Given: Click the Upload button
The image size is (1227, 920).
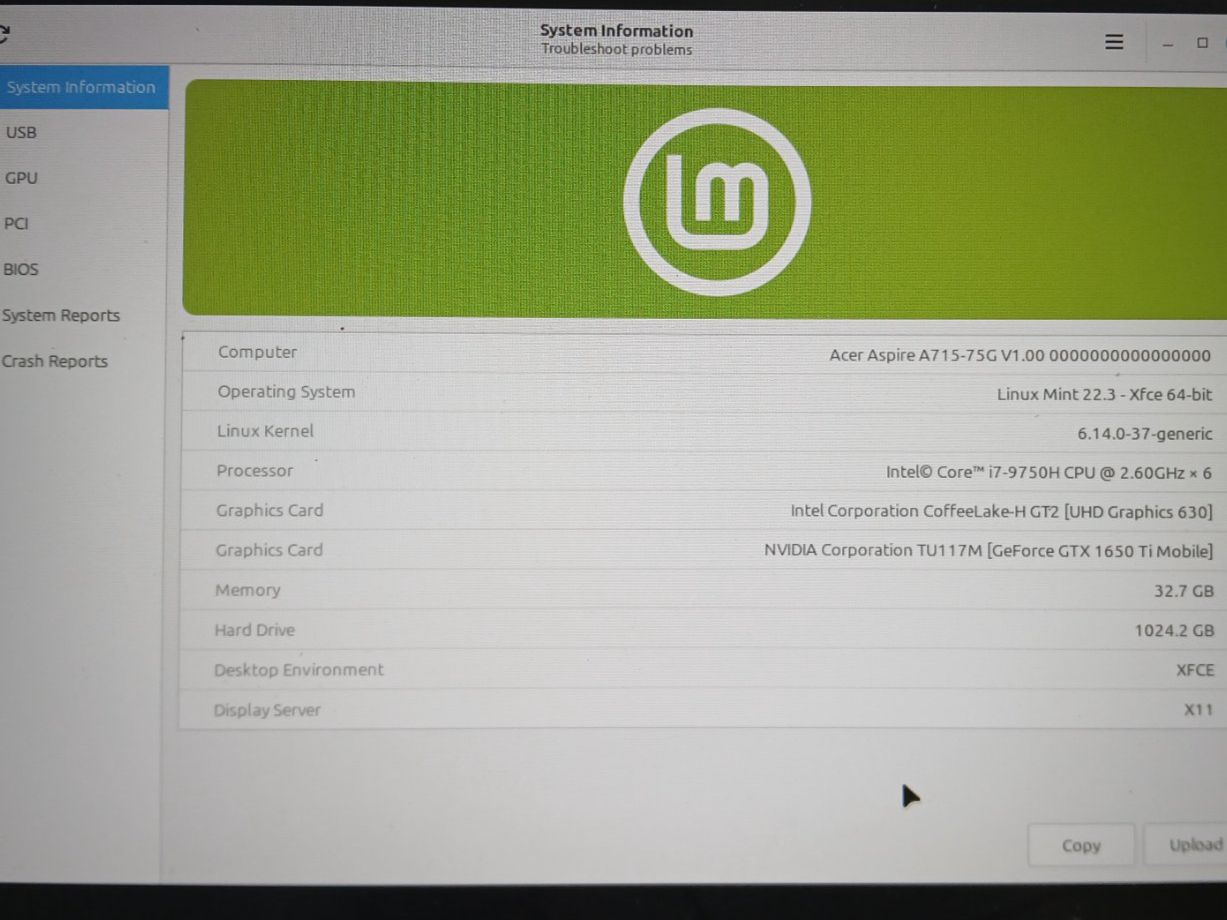Looking at the screenshot, I should (1190, 845).
